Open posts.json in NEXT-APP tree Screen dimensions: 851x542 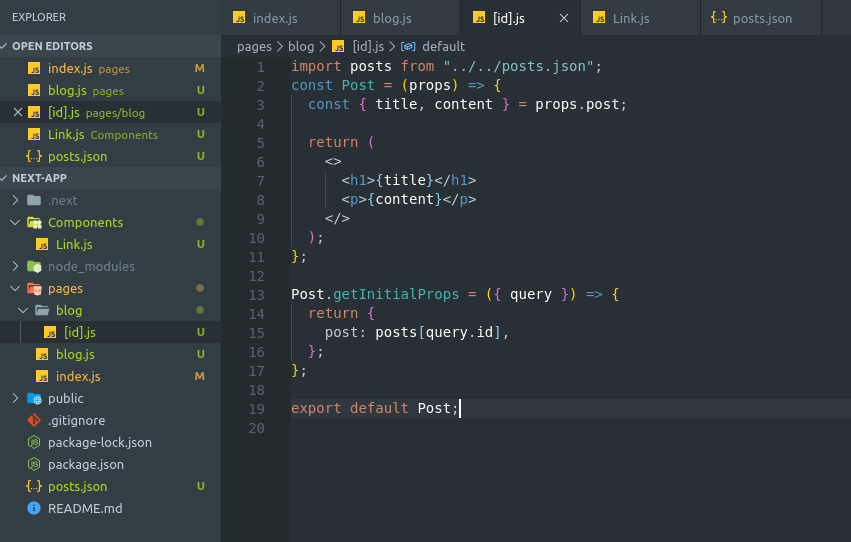(78, 486)
